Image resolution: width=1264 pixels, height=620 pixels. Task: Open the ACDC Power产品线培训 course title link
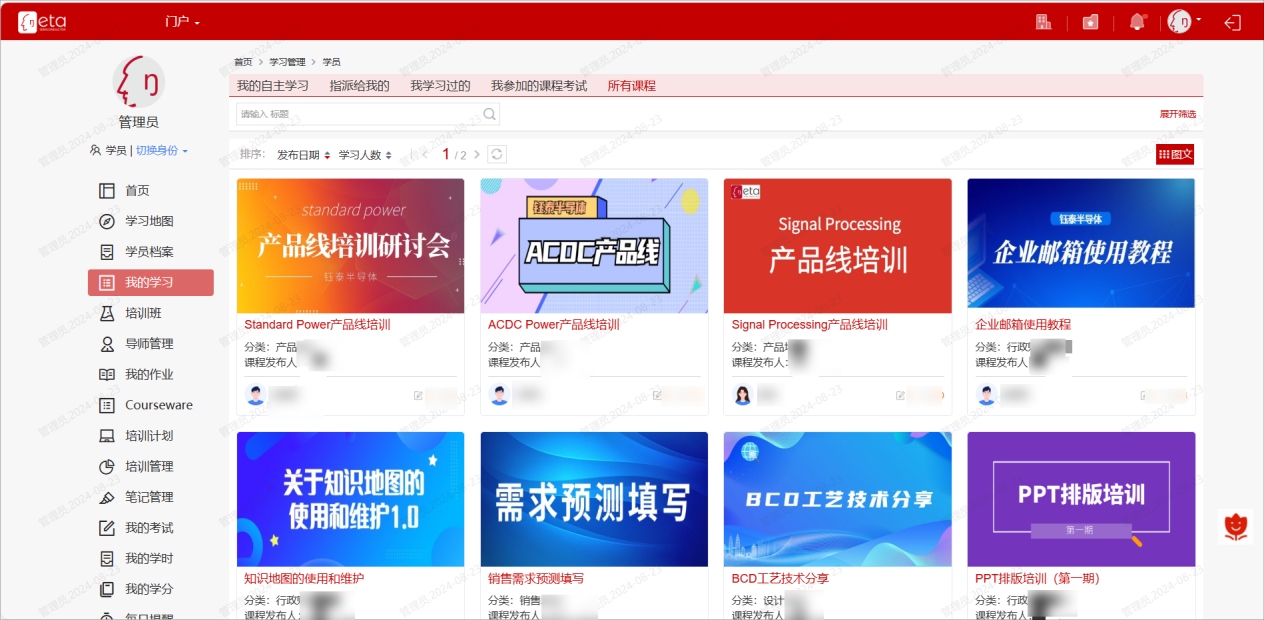(x=553, y=324)
